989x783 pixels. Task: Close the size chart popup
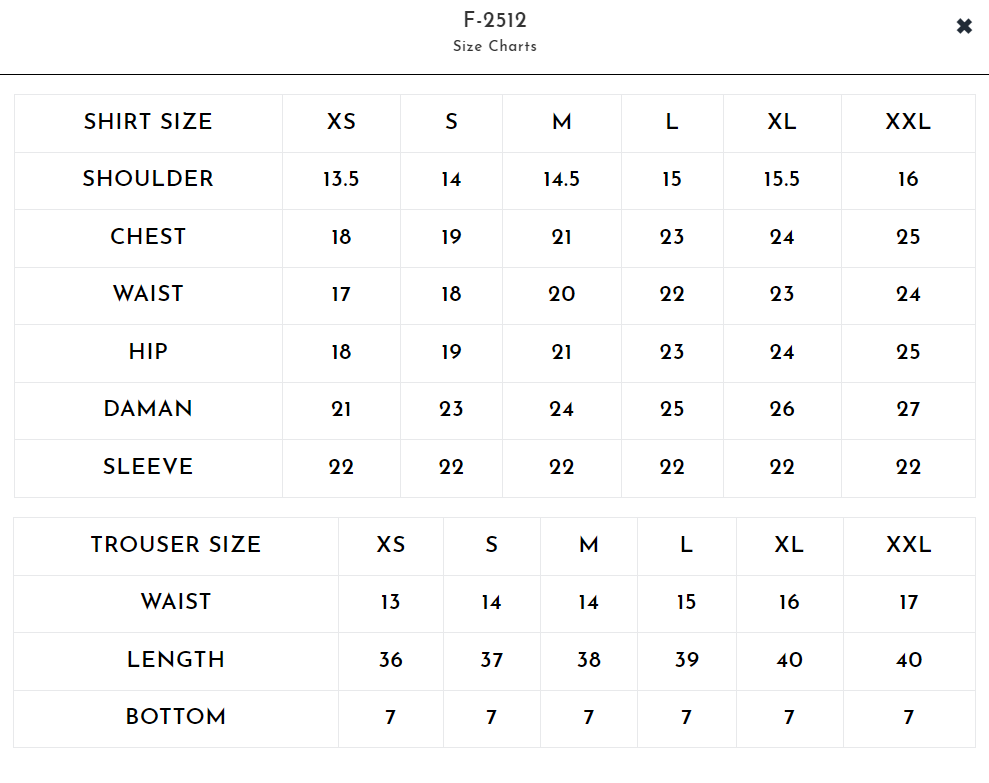click(x=964, y=27)
